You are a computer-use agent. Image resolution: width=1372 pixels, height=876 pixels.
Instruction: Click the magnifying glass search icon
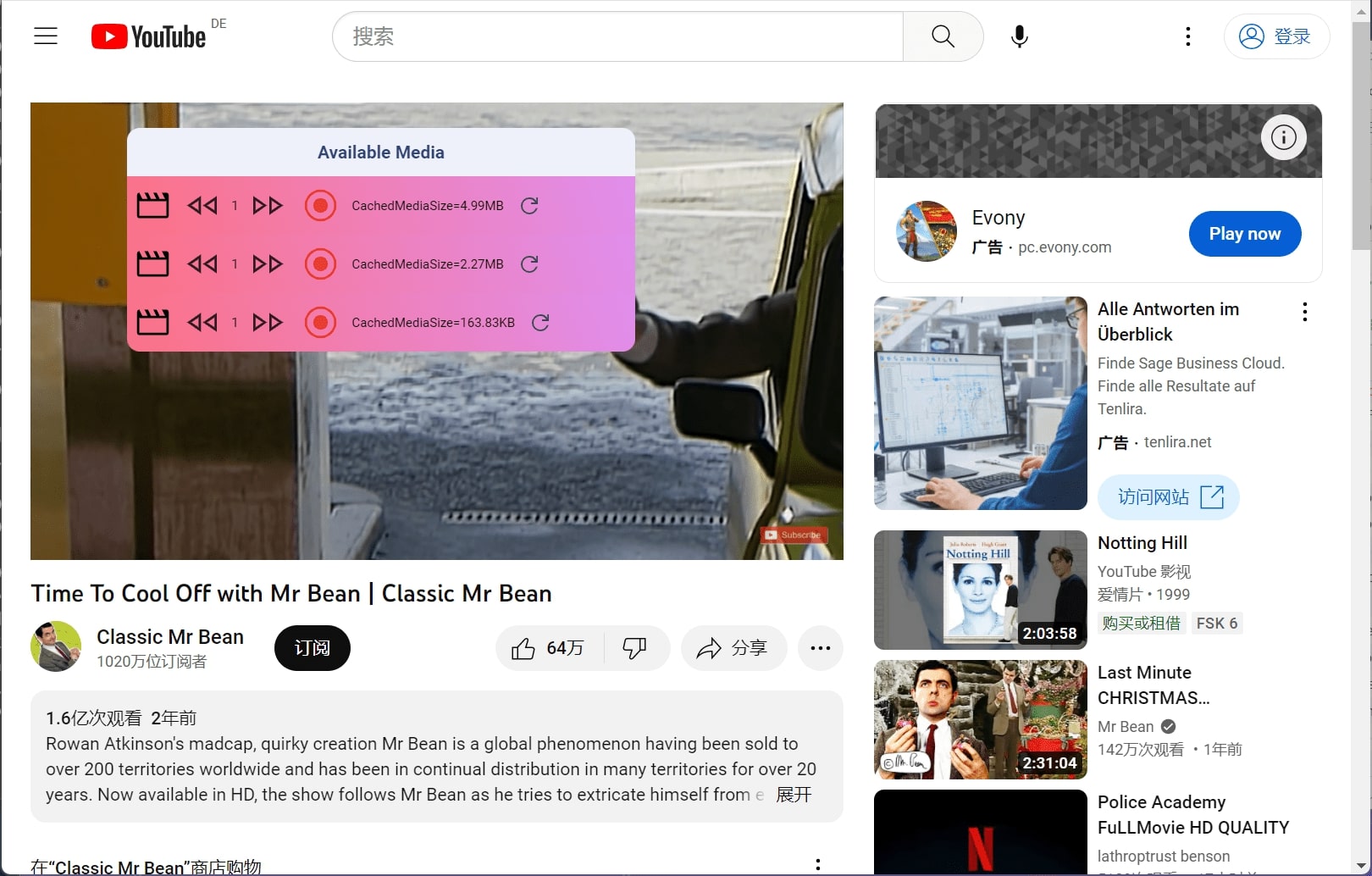click(943, 36)
